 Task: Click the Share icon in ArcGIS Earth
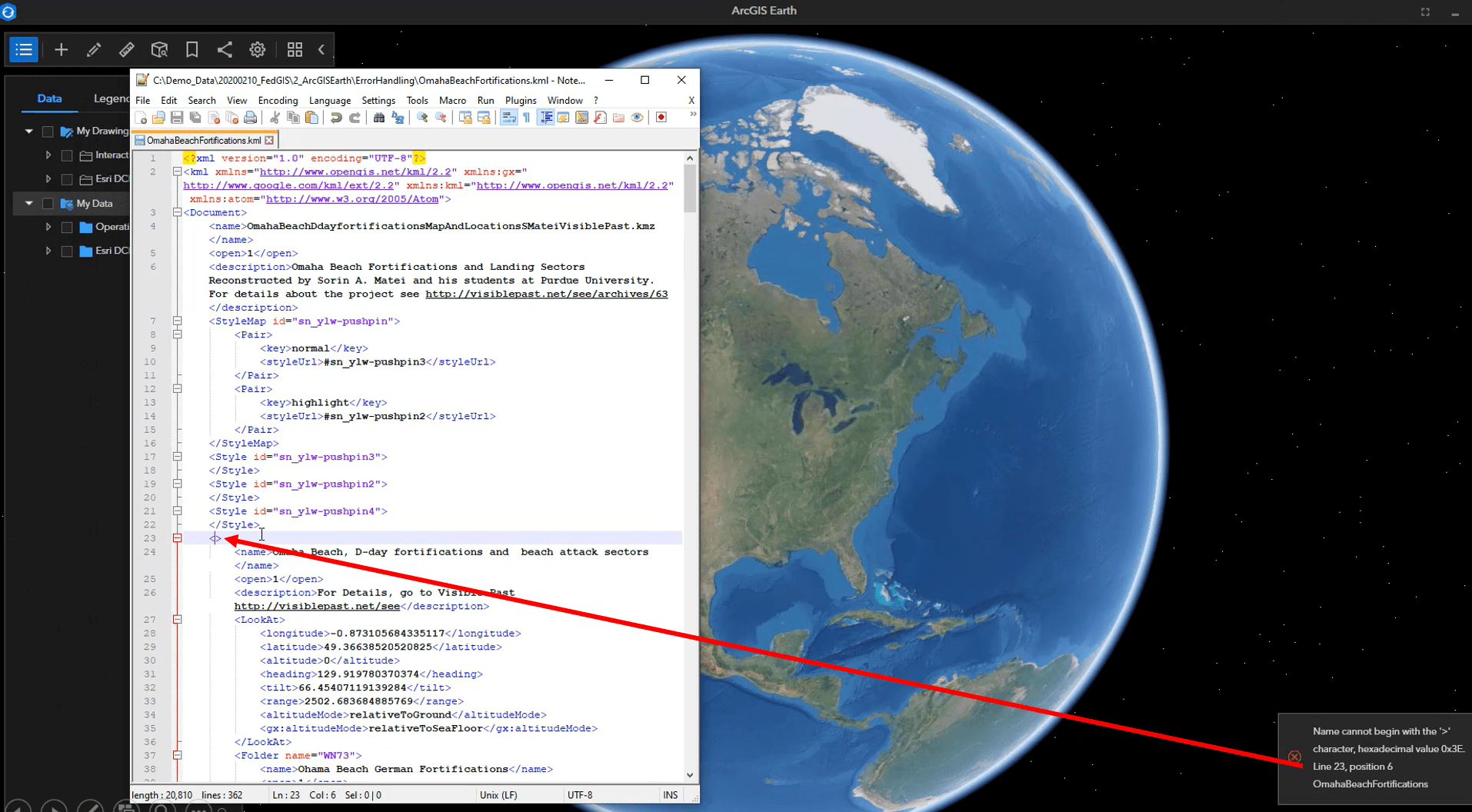[x=225, y=50]
